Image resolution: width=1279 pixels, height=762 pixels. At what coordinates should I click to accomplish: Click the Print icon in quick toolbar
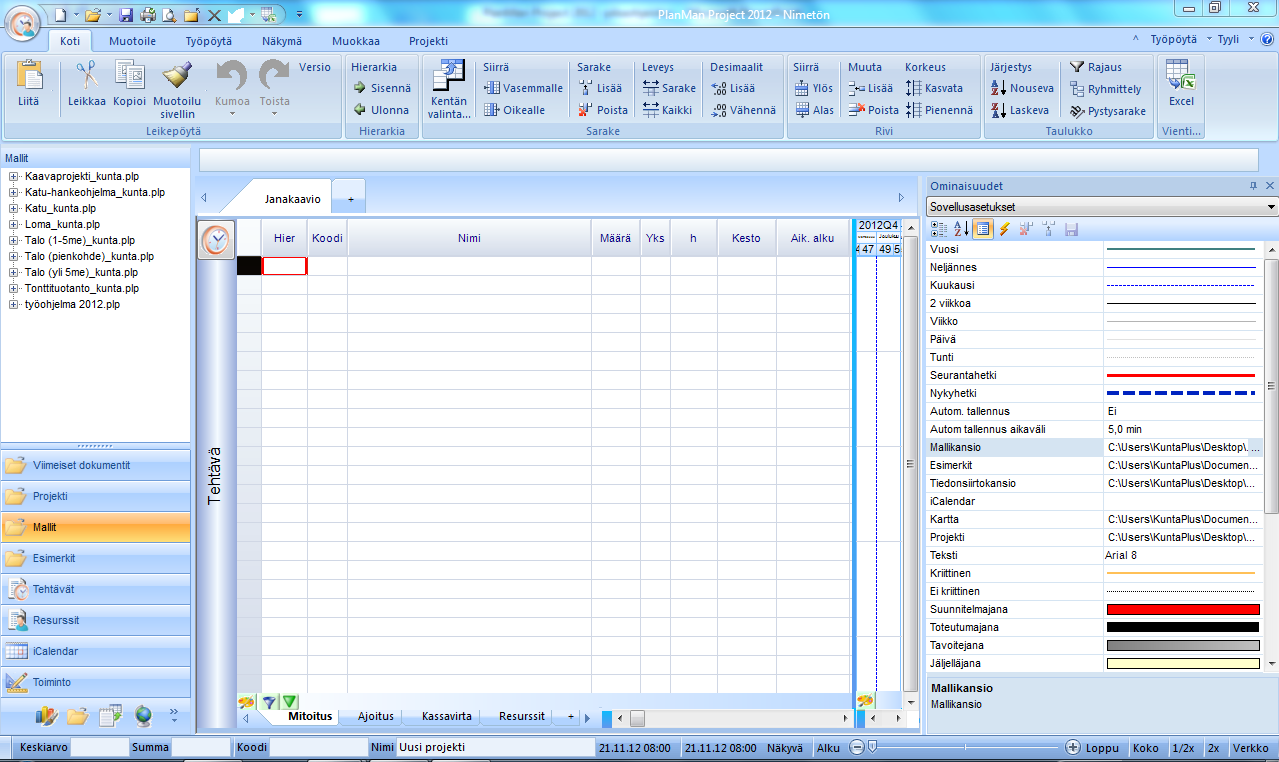[x=148, y=15]
